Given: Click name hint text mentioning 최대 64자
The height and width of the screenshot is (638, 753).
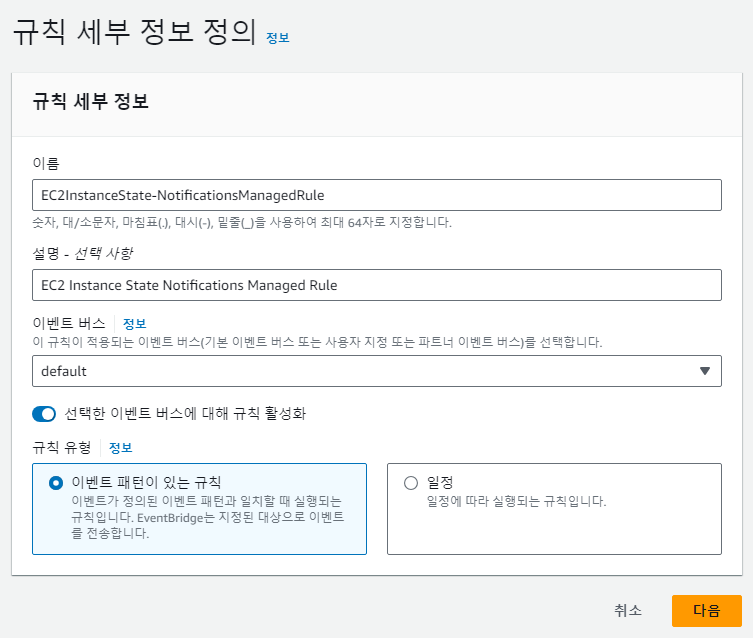Looking at the screenshot, I should pyautogui.click(x=242, y=223).
